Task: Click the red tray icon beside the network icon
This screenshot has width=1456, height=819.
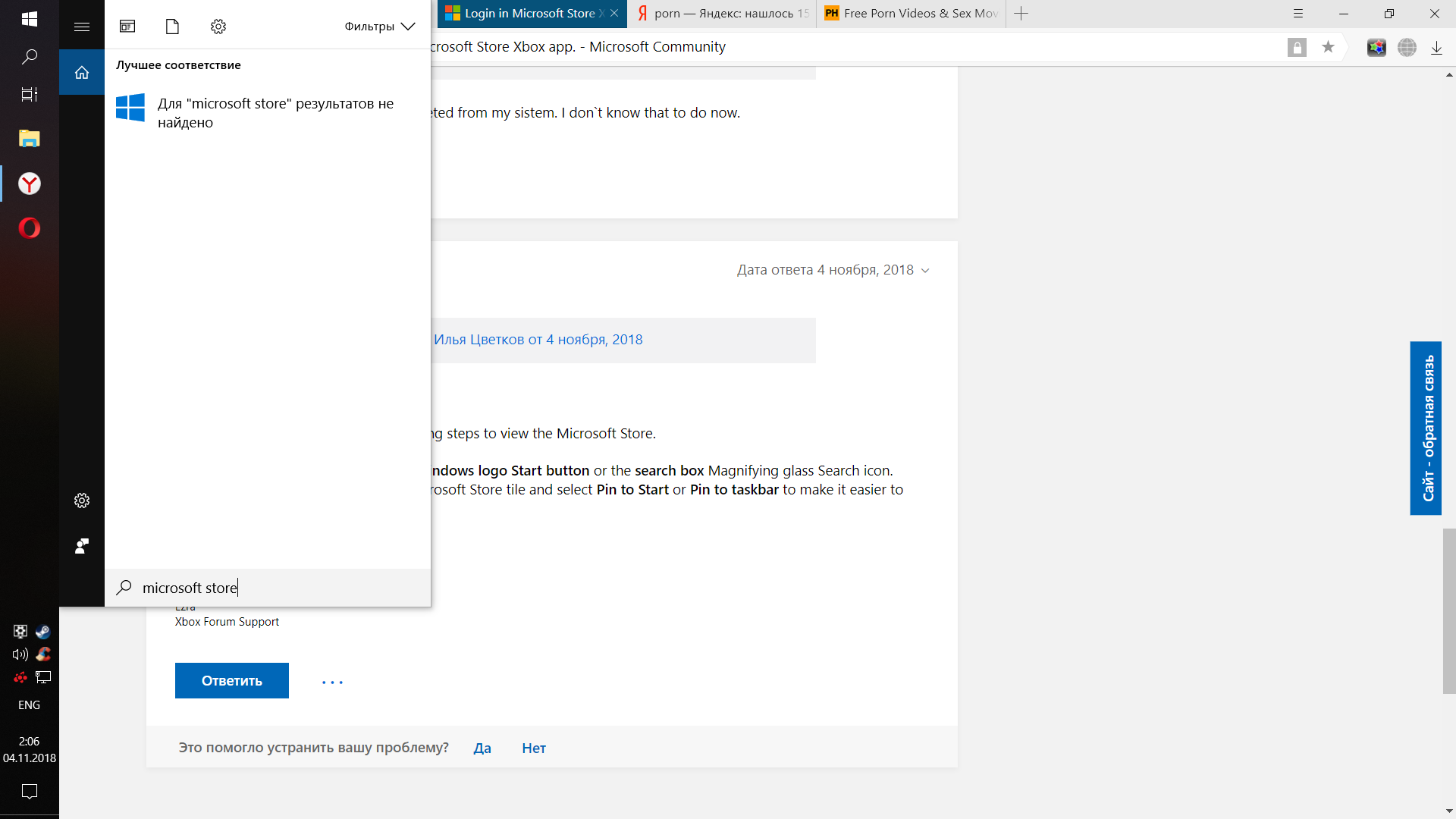Action: pyautogui.click(x=20, y=677)
